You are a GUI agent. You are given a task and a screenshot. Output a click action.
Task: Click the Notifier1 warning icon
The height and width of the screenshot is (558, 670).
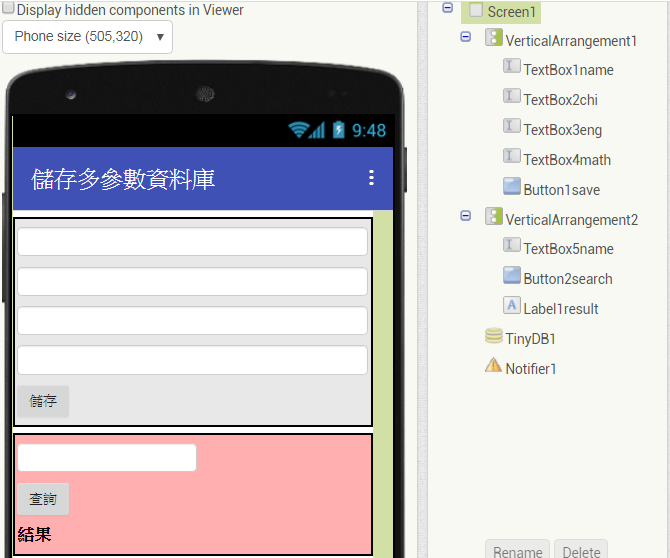point(494,365)
